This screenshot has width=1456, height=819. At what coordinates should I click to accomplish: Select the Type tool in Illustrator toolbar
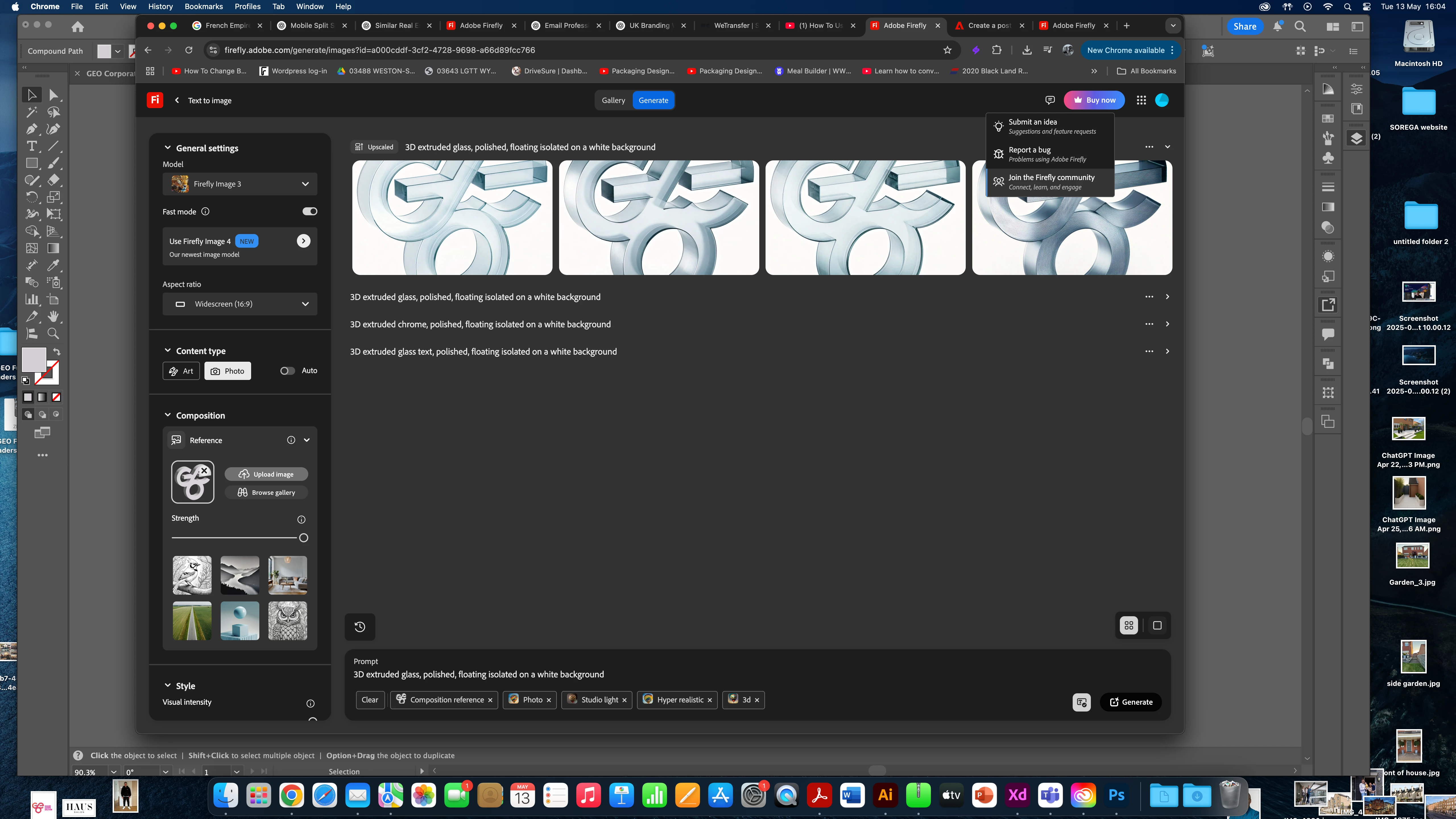[32, 146]
